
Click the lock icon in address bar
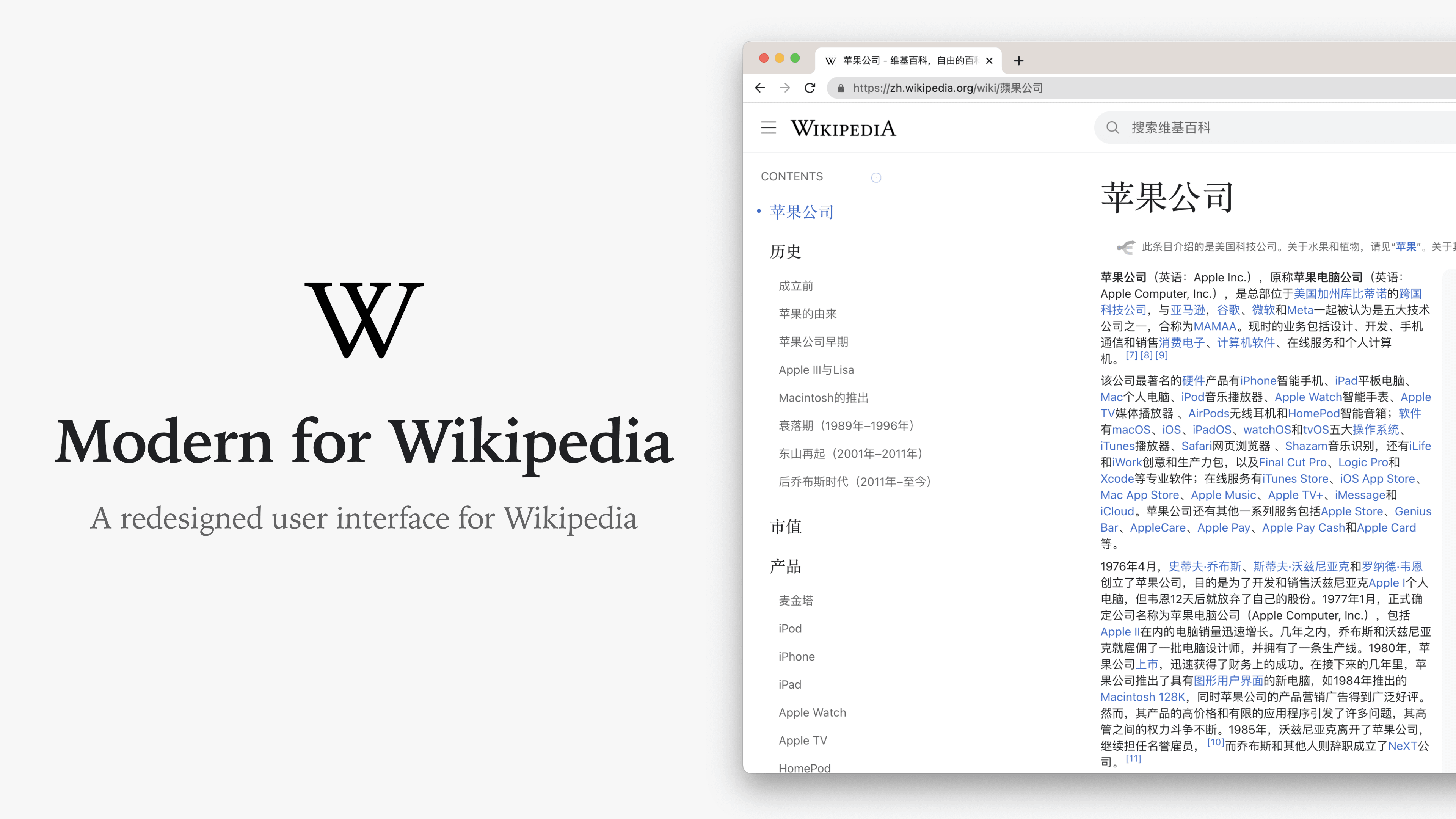point(841,88)
